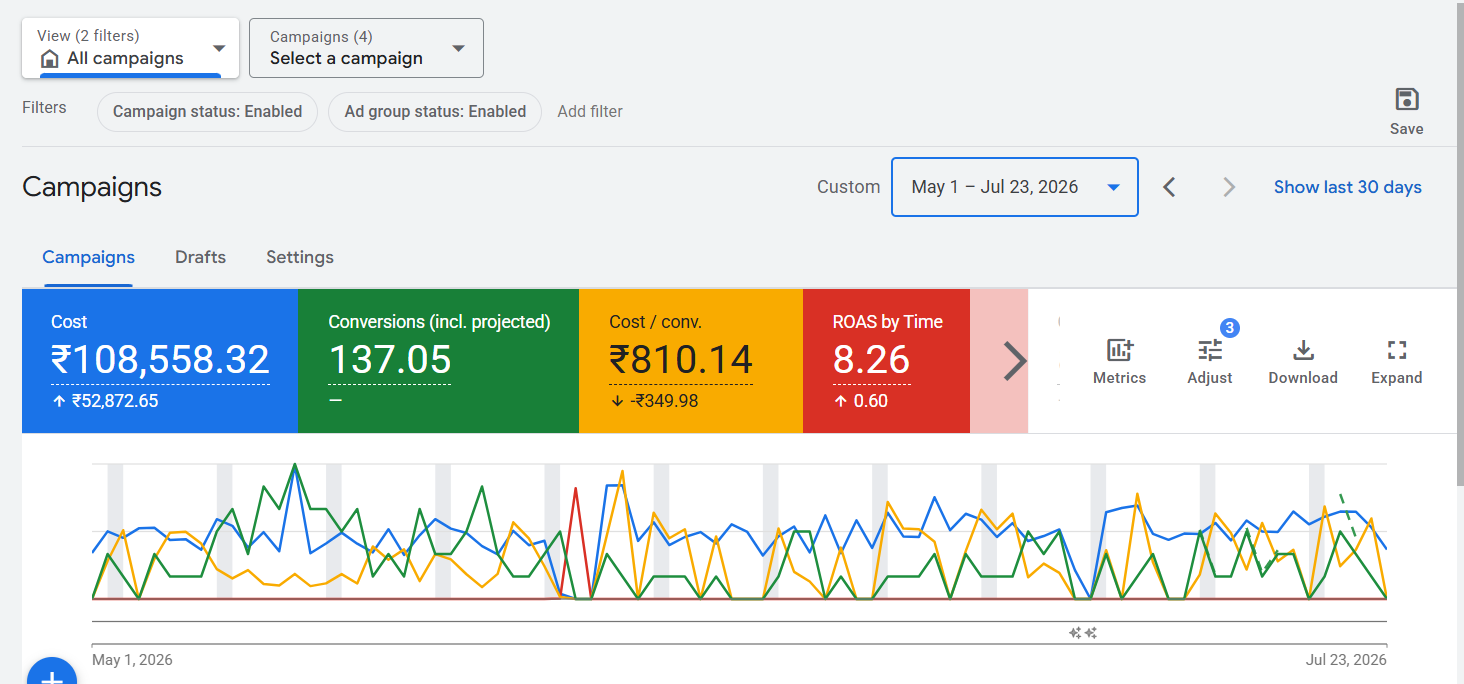Viewport: 1464px width, 684px height.
Task: Go to next date range arrow
Action: [1229, 187]
